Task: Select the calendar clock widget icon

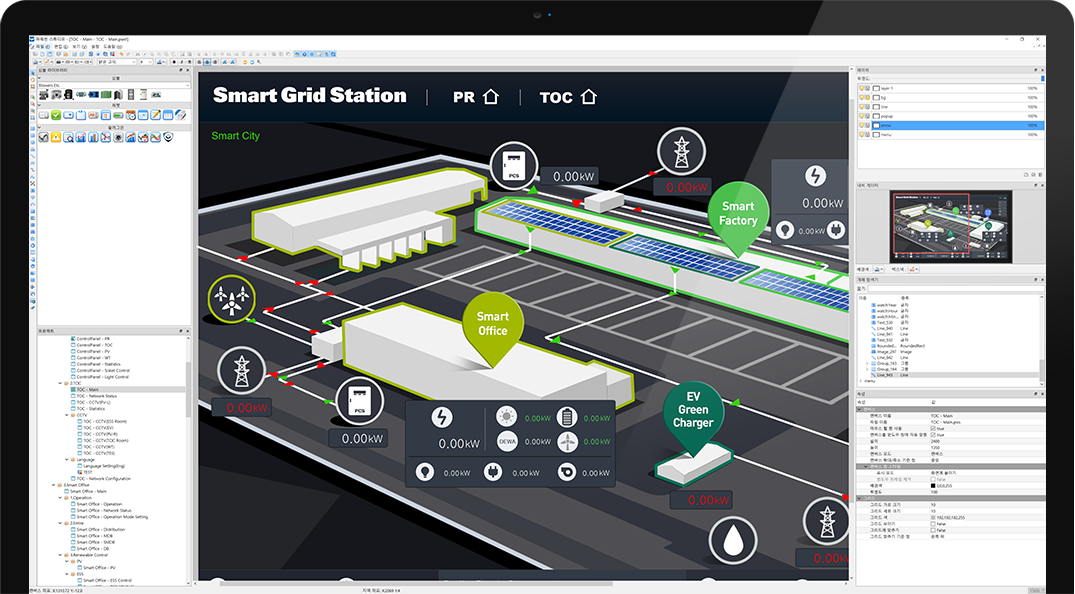Action: point(130,115)
